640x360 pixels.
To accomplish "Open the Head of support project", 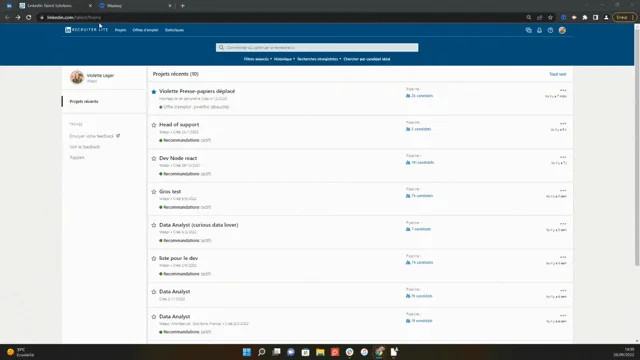I will click(x=179, y=124).
